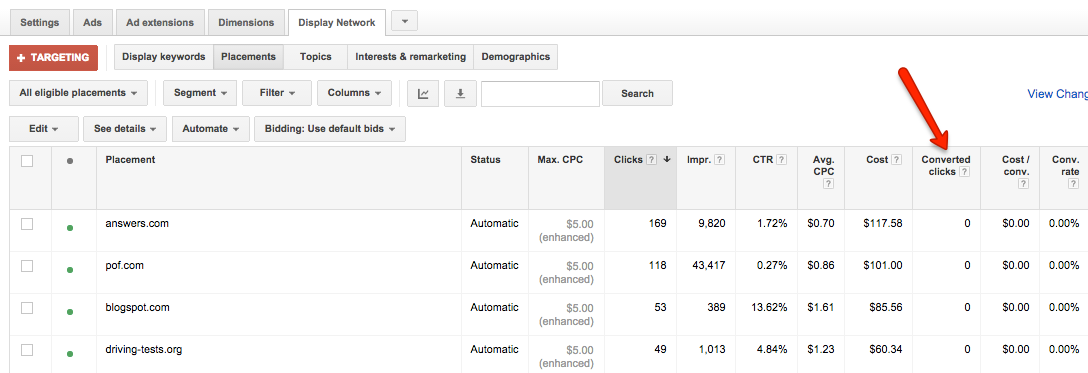Click the View Change history link
The height and width of the screenshot is (373, 1088).
coord(1057,94)
